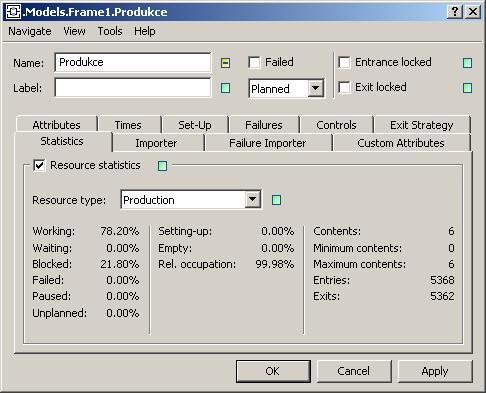Expand the Resource type Production dropdown arrow

pyautogui.click(x=253, y=200)
